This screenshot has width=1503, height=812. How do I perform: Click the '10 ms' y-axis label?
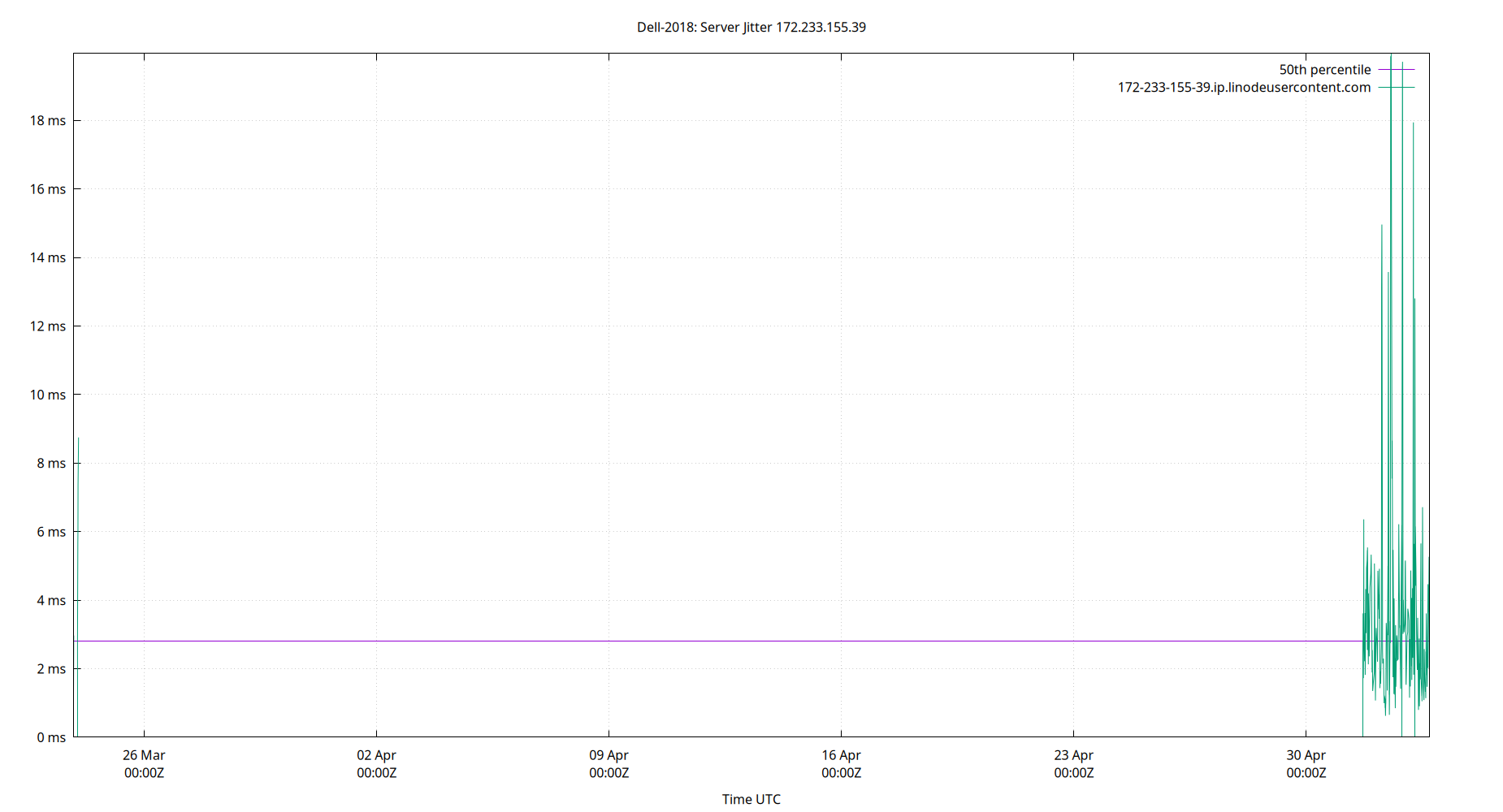click(x=48, y=395)
